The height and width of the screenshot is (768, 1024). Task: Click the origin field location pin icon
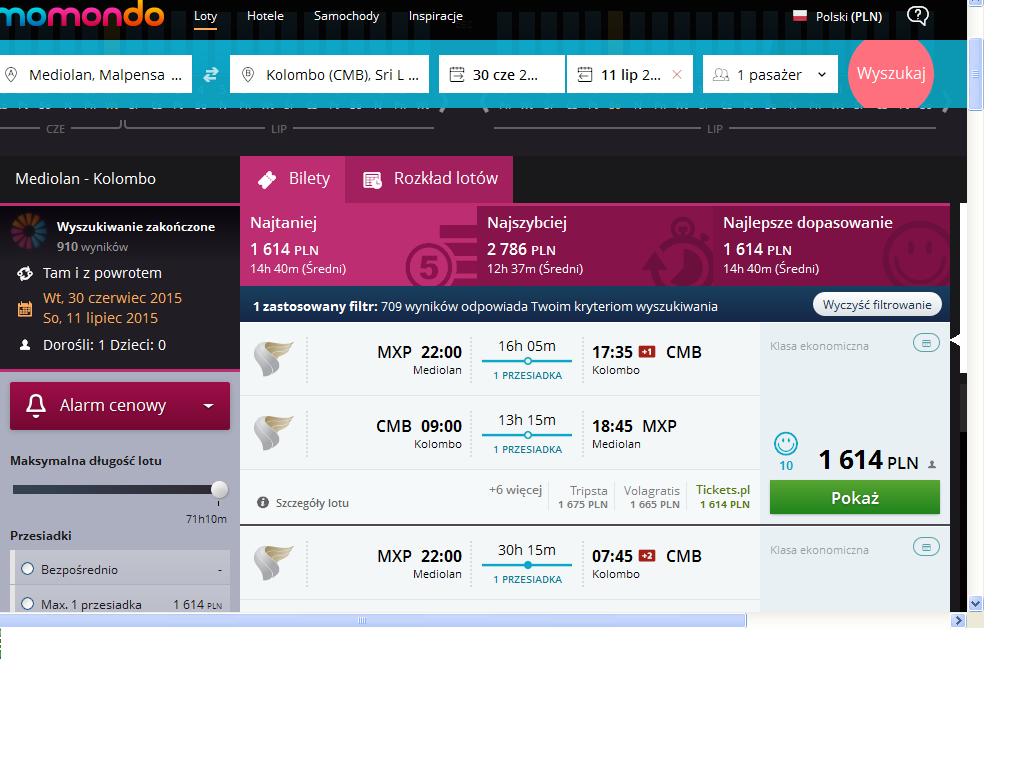(x=10, y=74)
